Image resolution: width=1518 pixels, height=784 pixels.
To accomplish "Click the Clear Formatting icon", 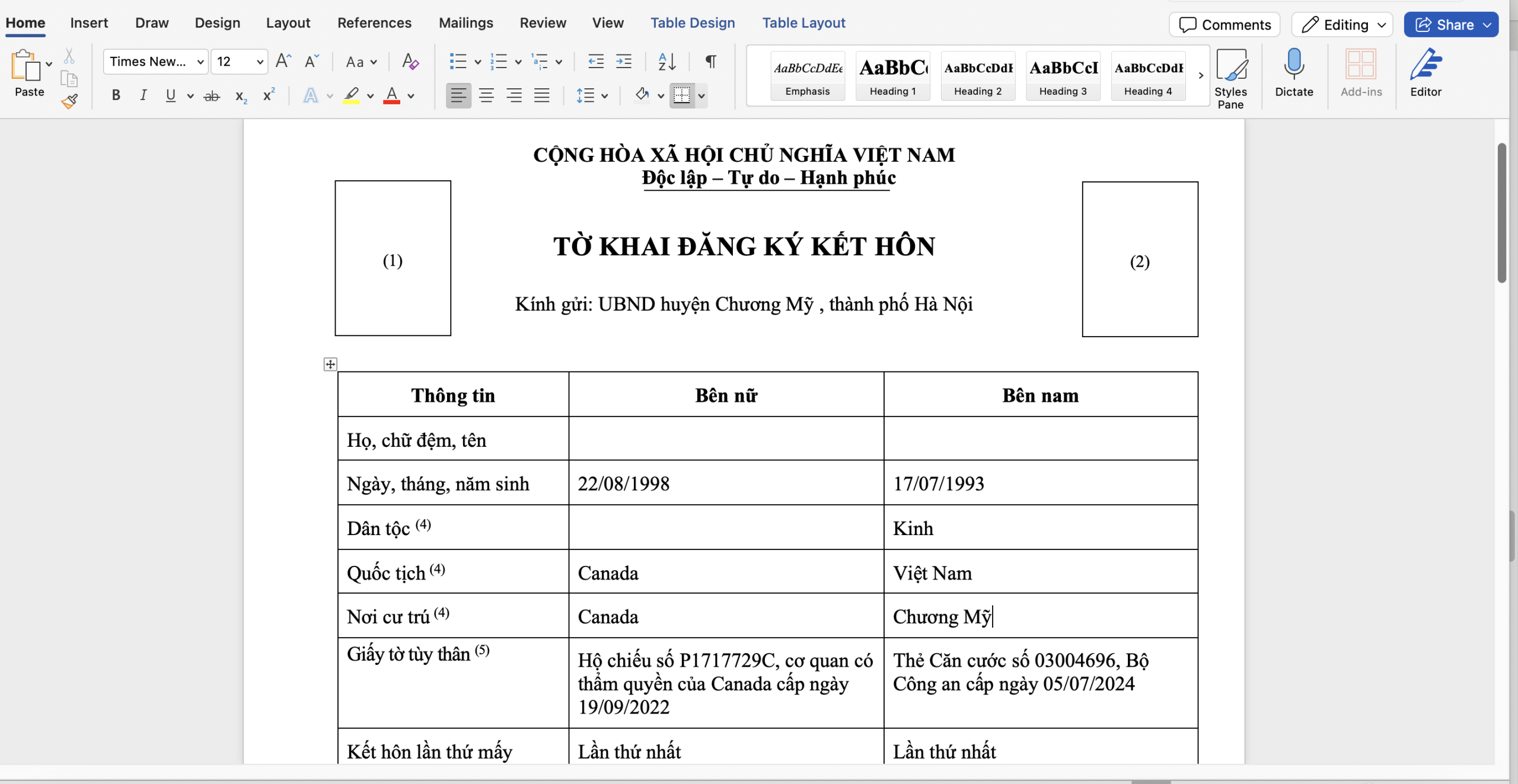I will click(410, 61).
